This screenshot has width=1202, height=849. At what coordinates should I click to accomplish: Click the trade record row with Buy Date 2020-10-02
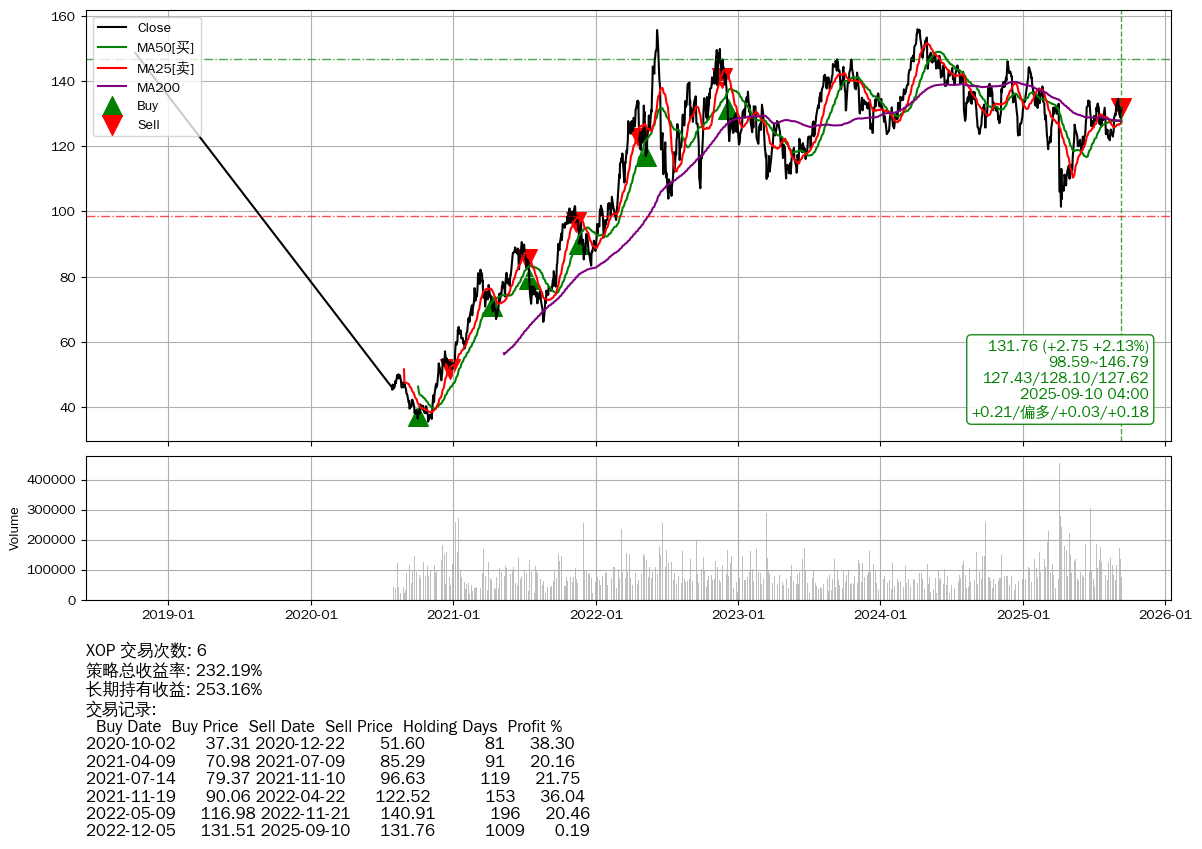[330, 744]
